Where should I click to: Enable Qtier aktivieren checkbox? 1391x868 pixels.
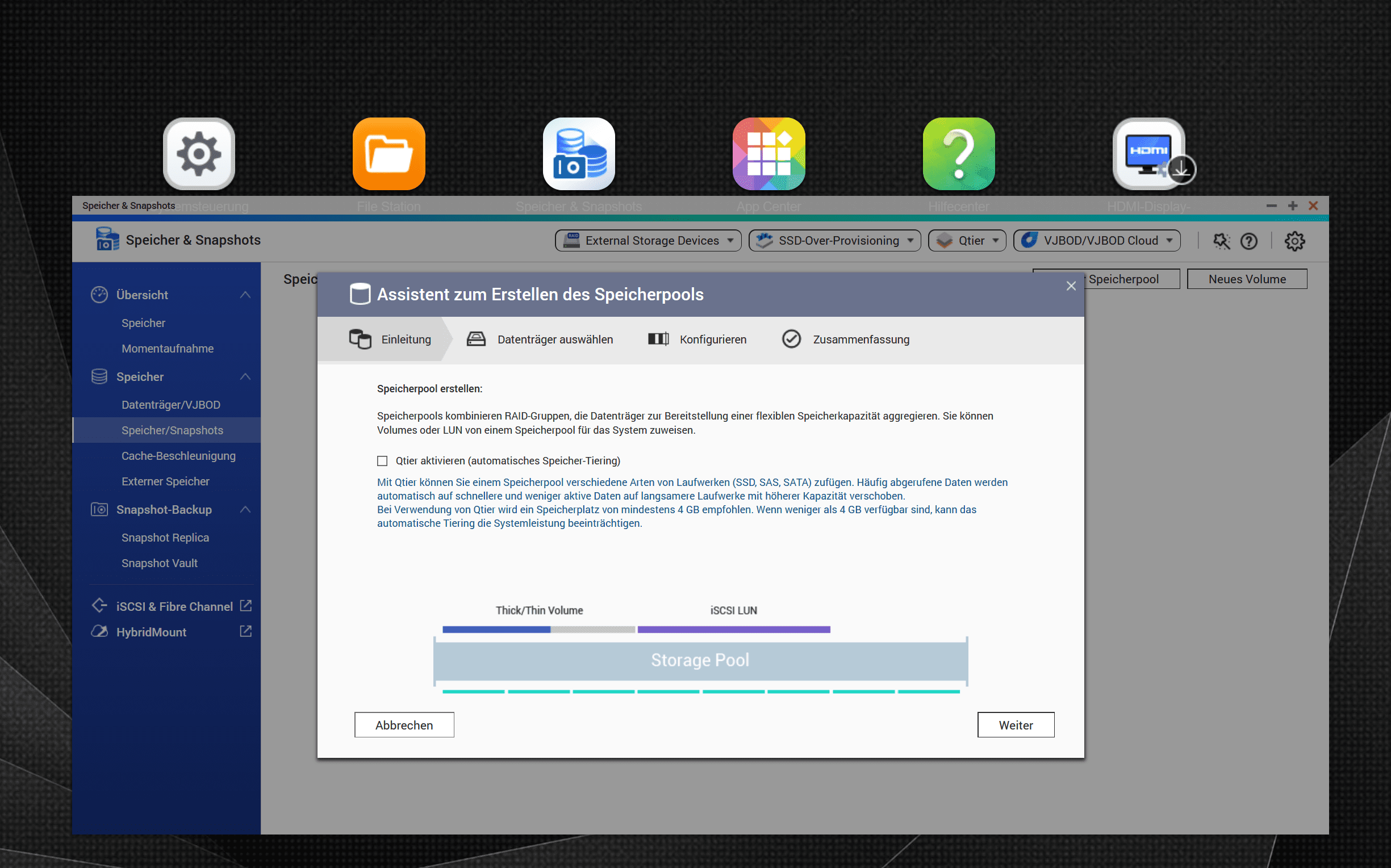tap(382, 461)
